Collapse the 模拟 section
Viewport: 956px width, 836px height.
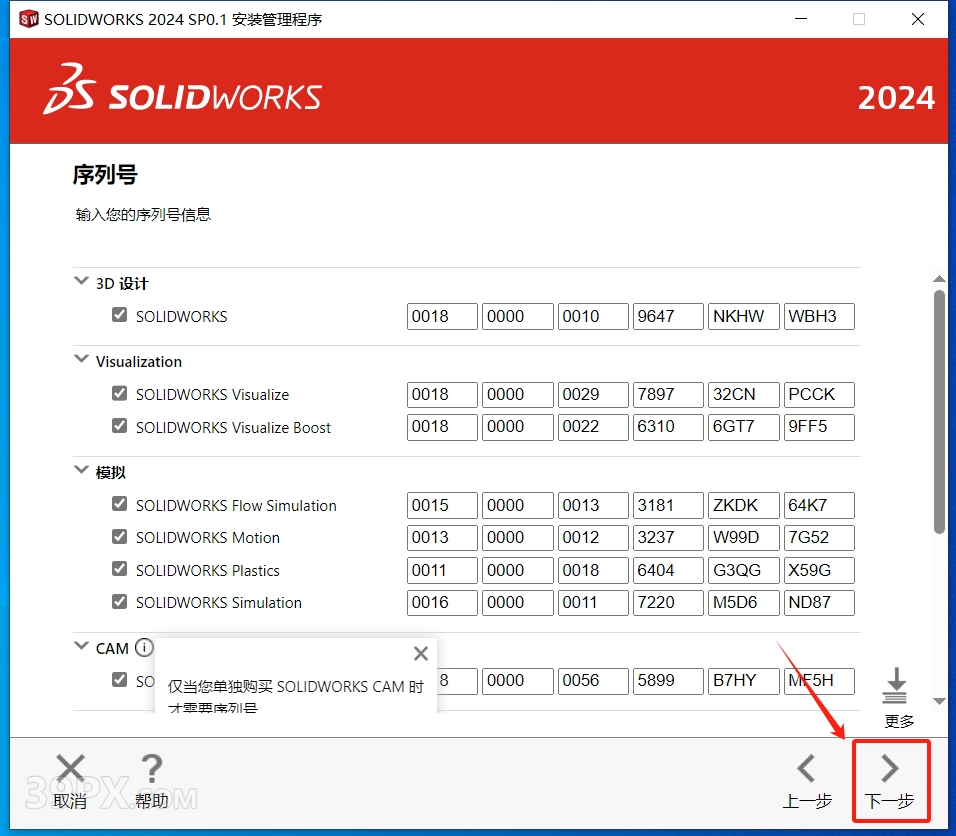82,471
